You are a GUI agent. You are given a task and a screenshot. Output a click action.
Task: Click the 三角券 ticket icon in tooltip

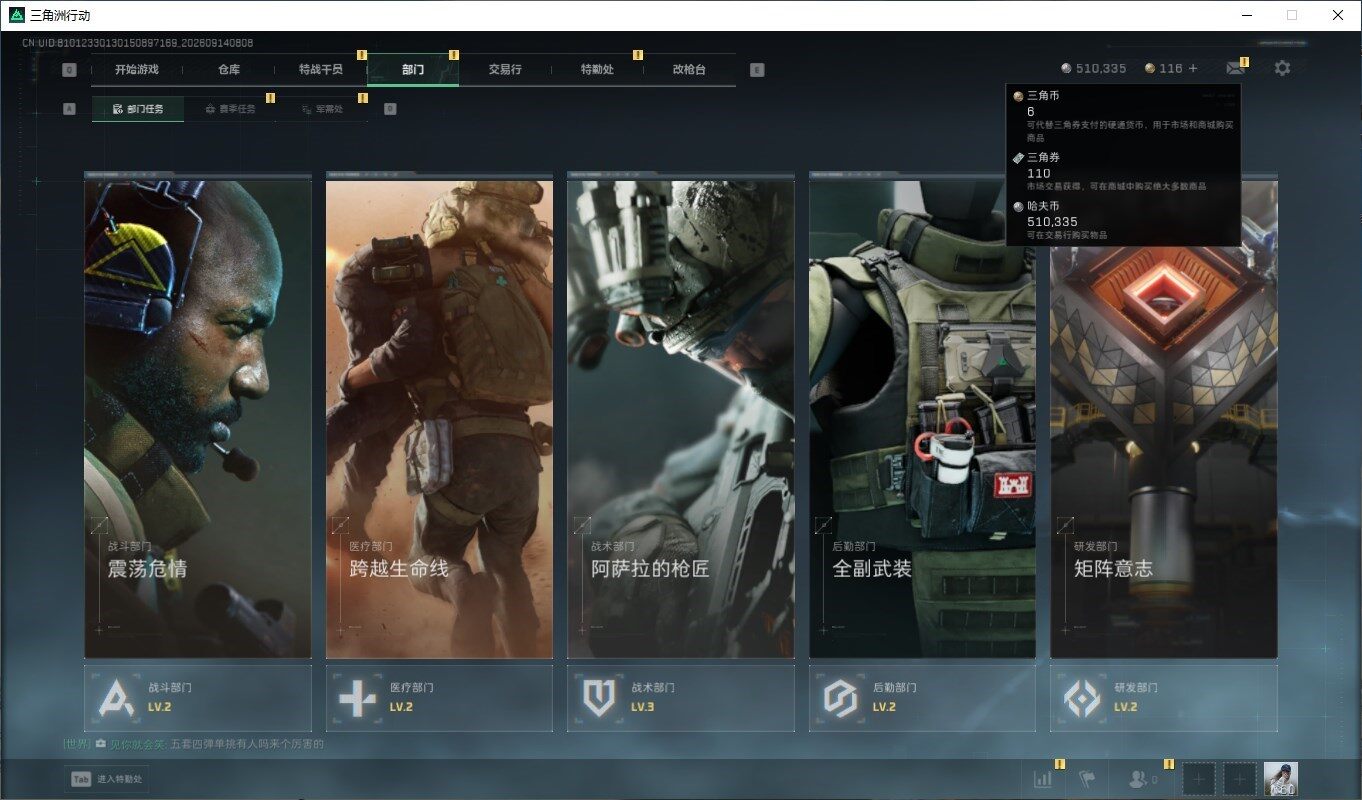[1018, 158]
